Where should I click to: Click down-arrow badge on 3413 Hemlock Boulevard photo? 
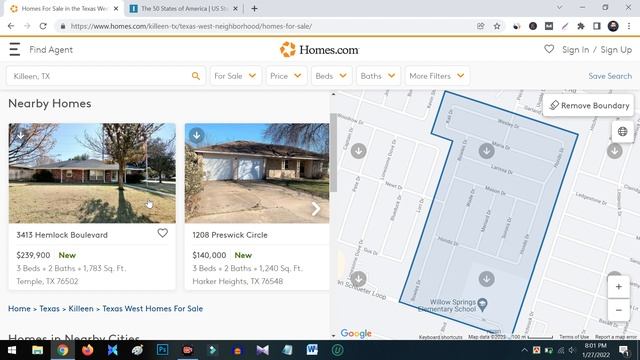pyautogui.click(x=20, y=135)
